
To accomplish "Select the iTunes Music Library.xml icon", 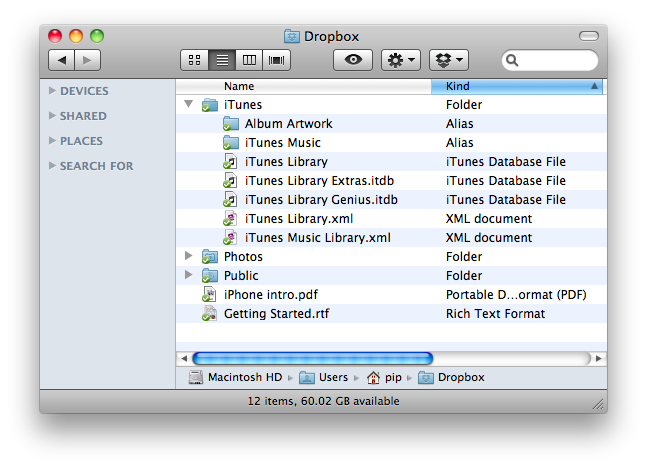I will tap(231, 238).
